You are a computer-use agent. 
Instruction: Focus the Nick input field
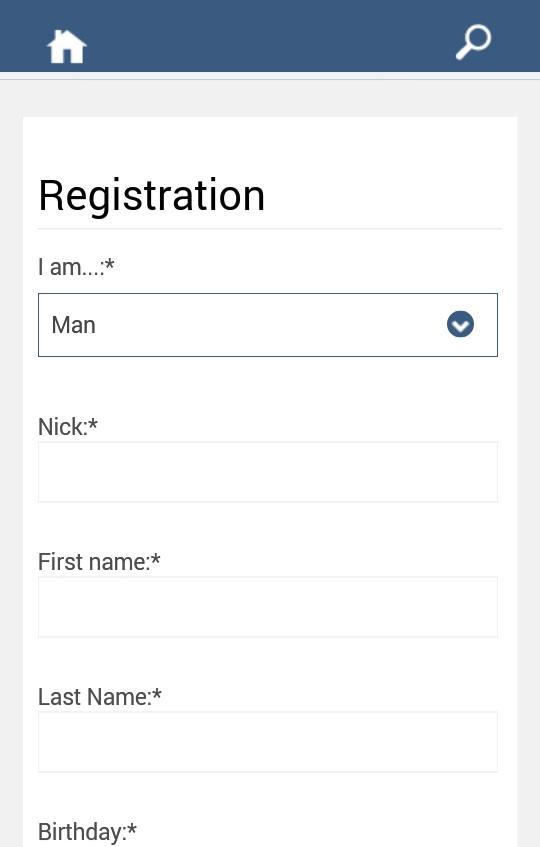point(268,472)
